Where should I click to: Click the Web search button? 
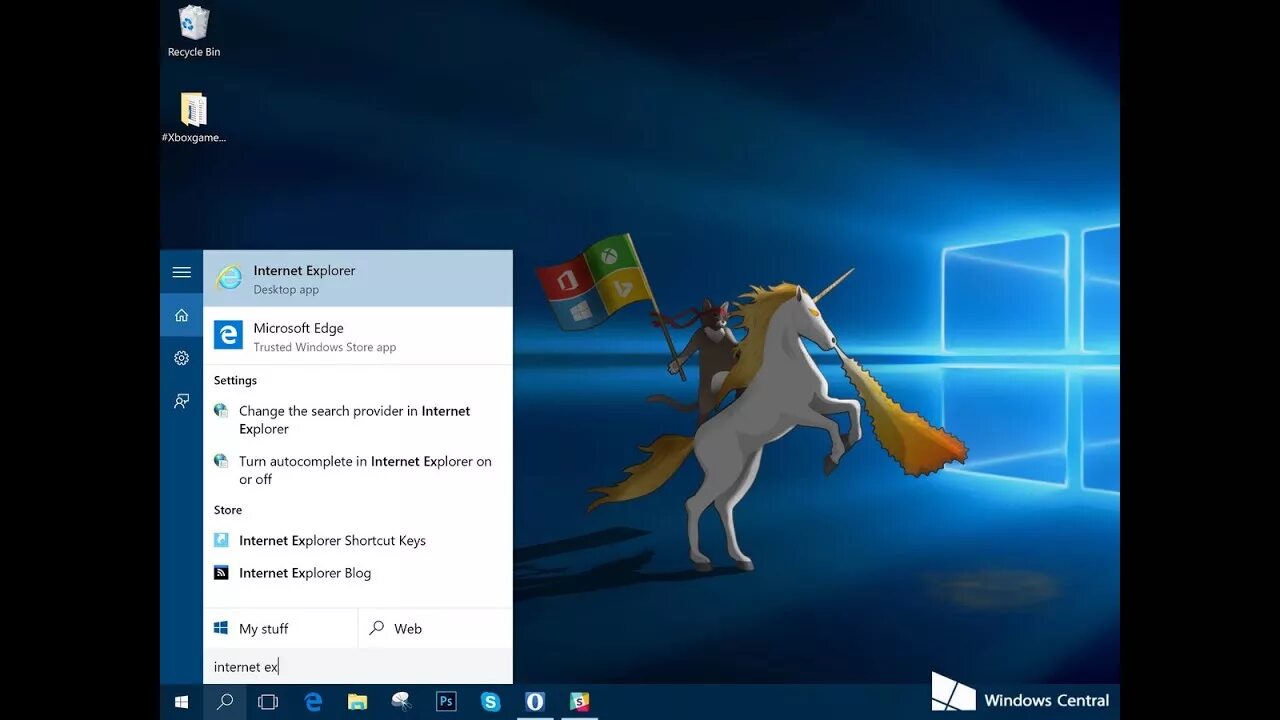click(435, 628)
